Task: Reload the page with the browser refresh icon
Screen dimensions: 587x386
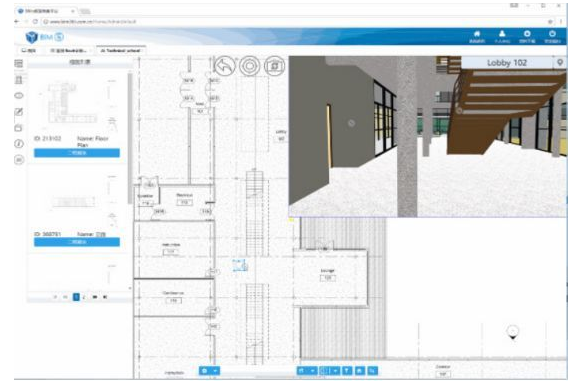Action: coord(35,22)
